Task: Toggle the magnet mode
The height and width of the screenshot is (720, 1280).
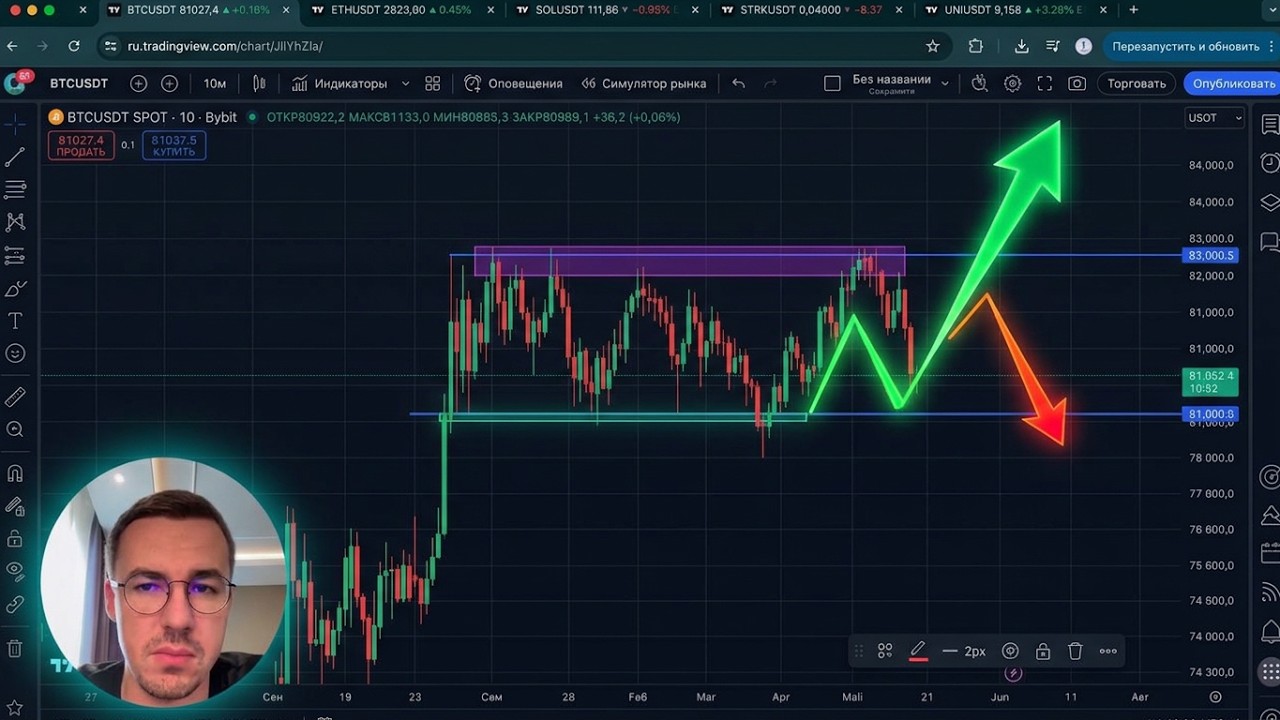Action: click(x=15, y=474)
